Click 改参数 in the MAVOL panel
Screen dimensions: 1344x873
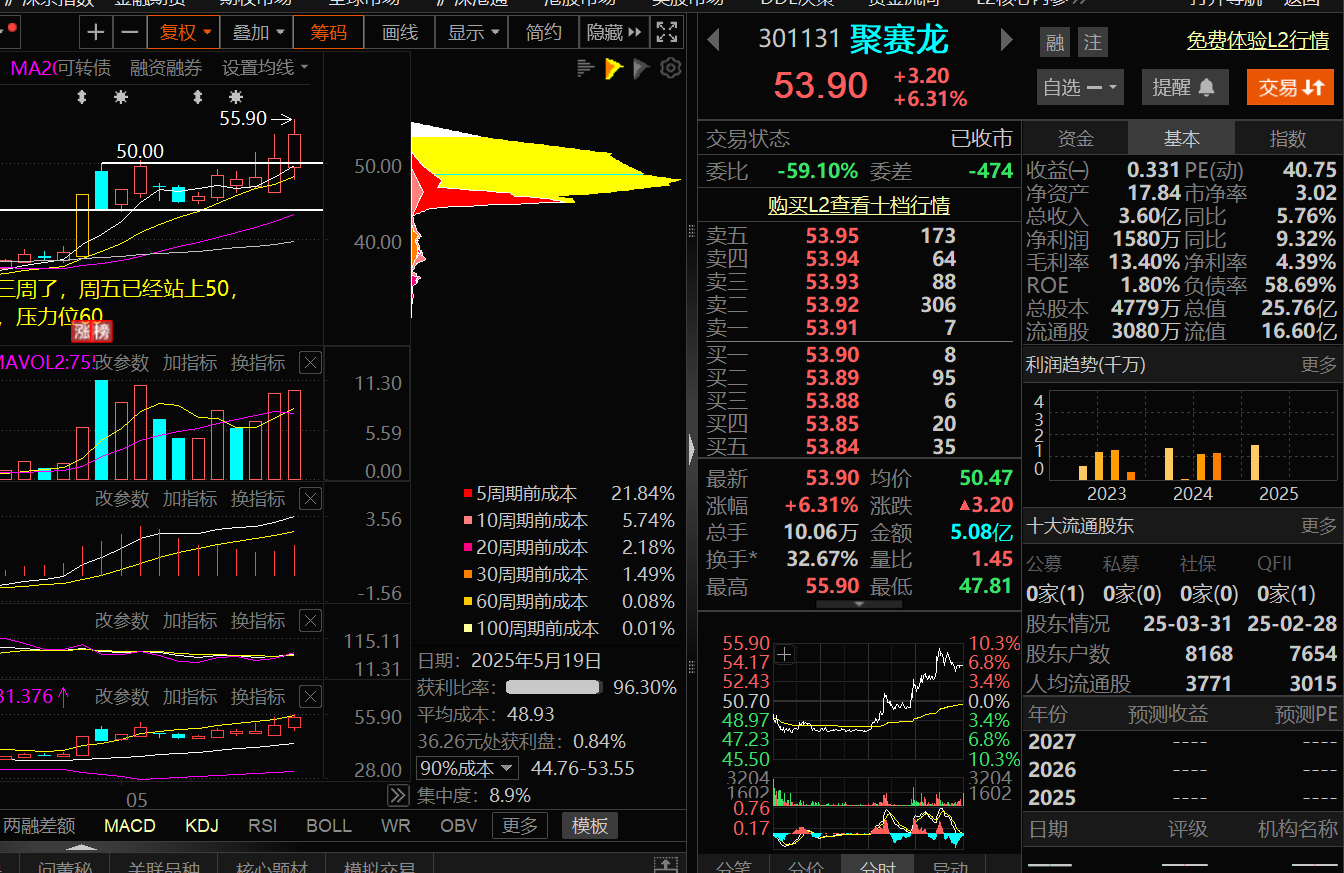122,363
